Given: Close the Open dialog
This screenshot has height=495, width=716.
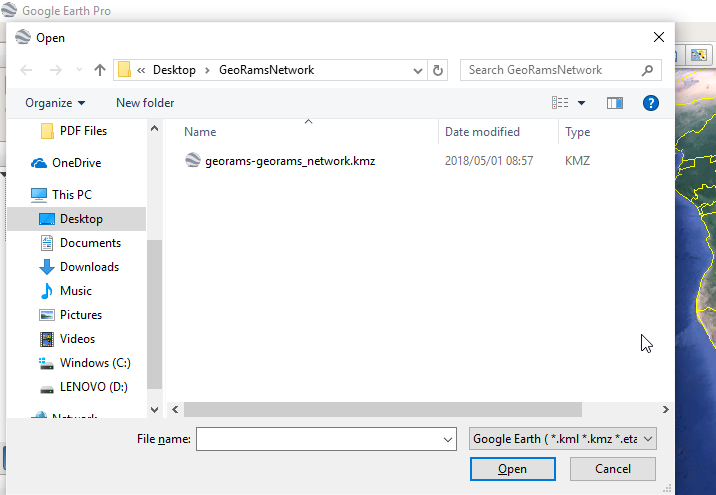Looking at the screenshot, I should point(658,37).
